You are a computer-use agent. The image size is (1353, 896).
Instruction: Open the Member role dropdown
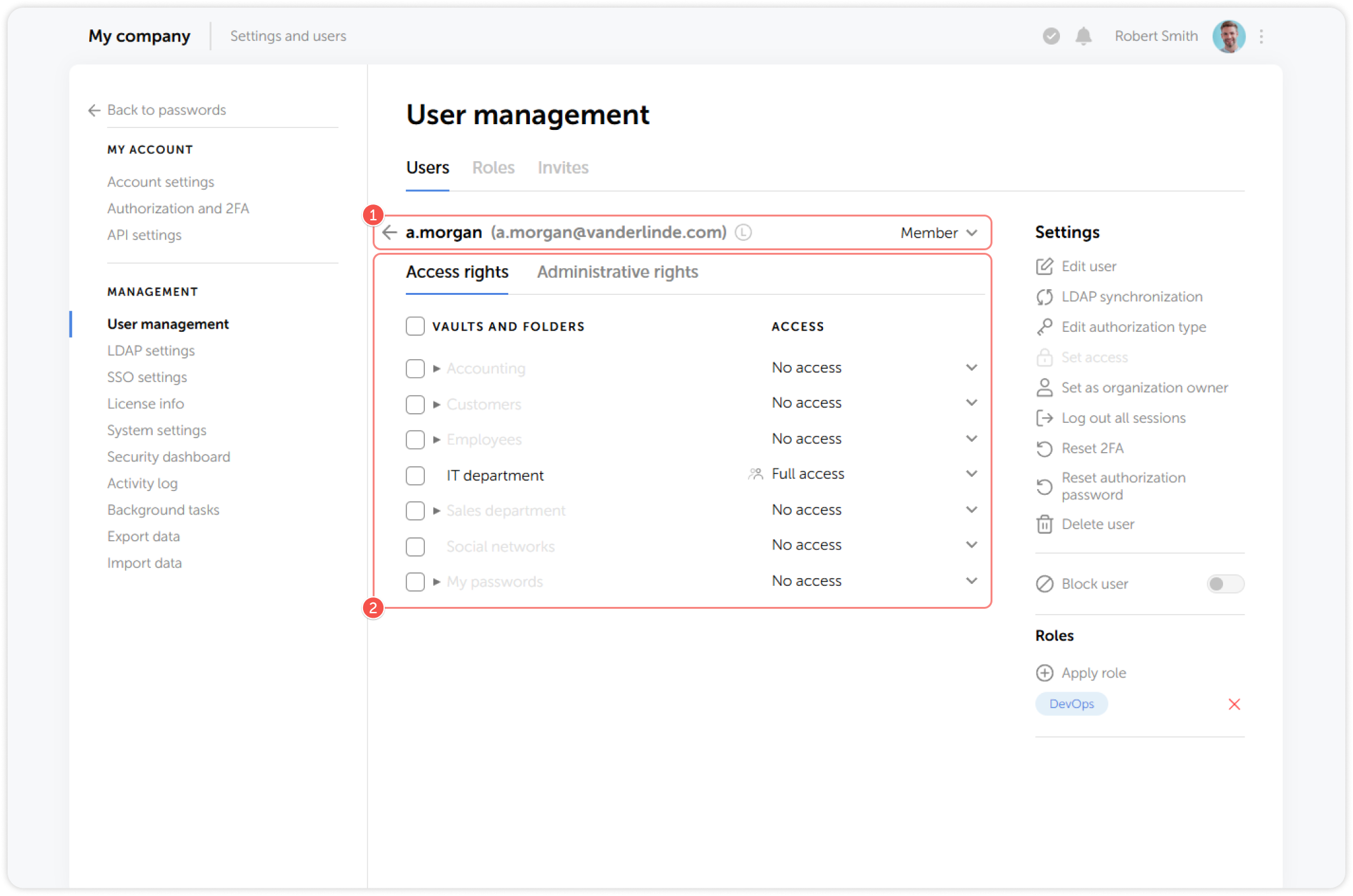tap(938, 232)
